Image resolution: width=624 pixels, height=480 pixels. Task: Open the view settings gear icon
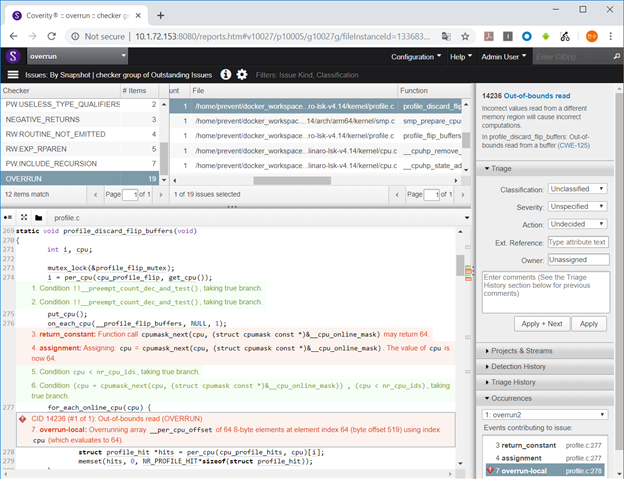point(242,74)
